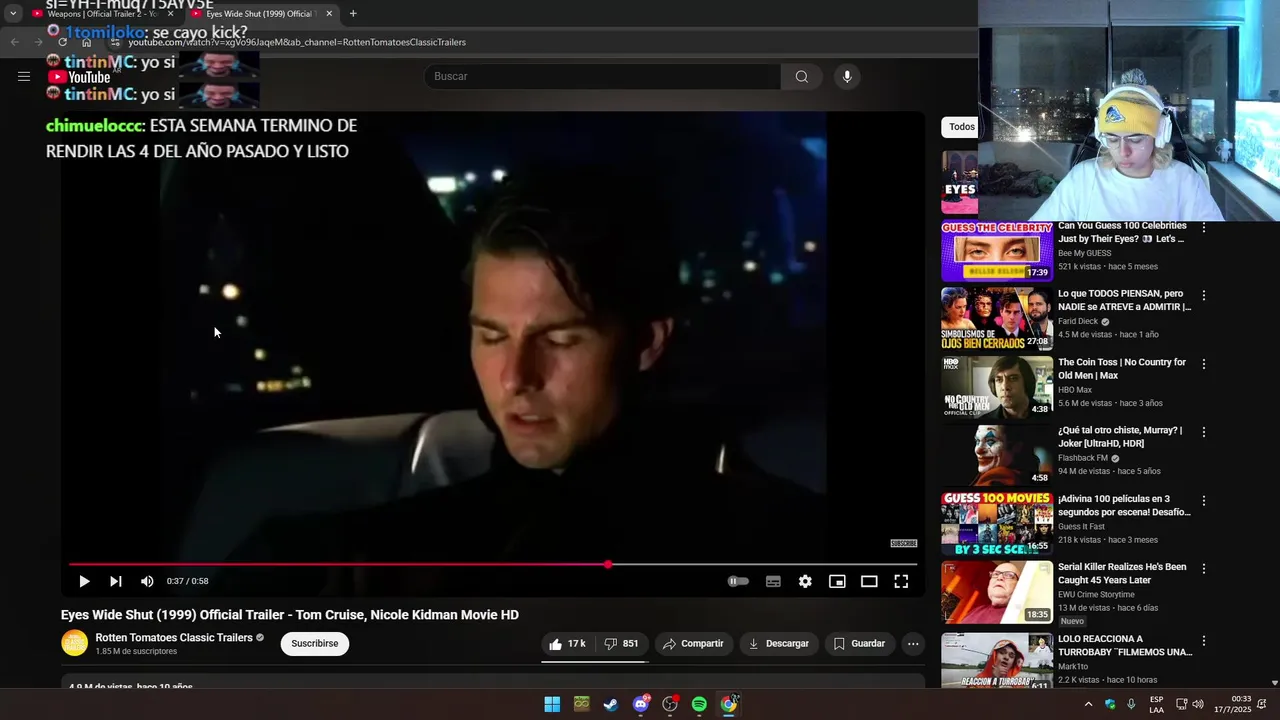The height and width of the screenshot is (720, 1280).
Task: Open options menu for The Coin Toss
Action: point(1204,364)
